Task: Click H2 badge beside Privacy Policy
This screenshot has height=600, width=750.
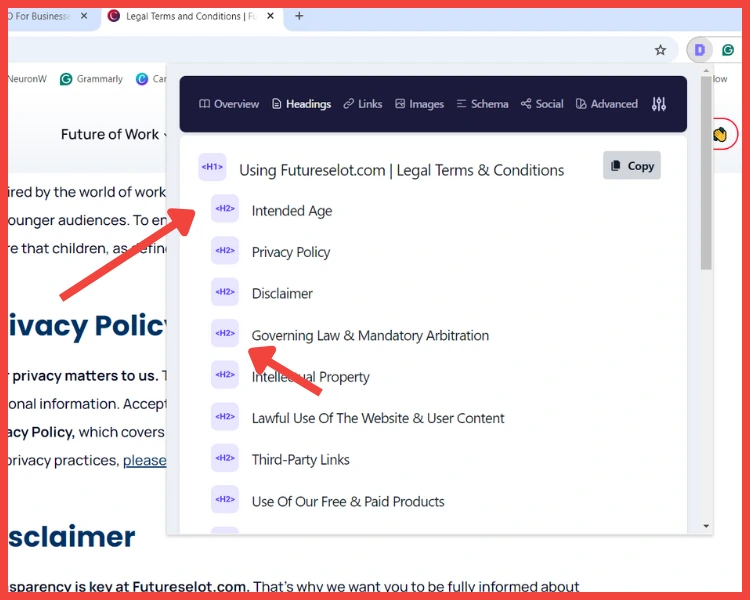Action: 225,250
